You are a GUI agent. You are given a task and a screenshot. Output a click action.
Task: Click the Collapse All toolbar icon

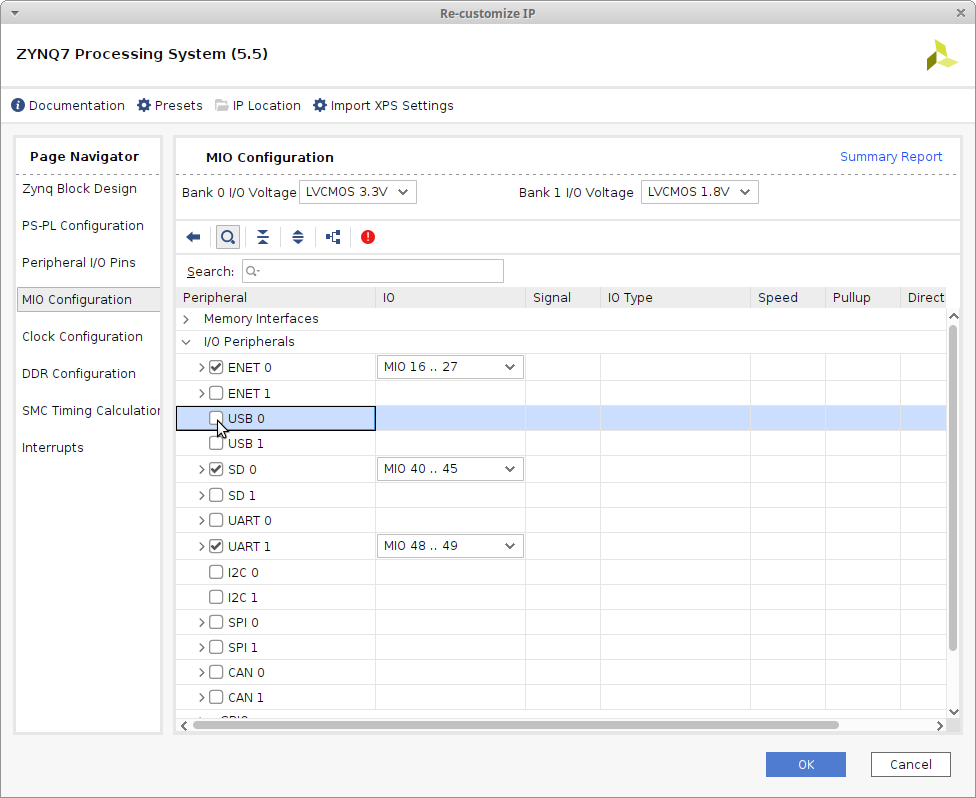pos(263,237)
